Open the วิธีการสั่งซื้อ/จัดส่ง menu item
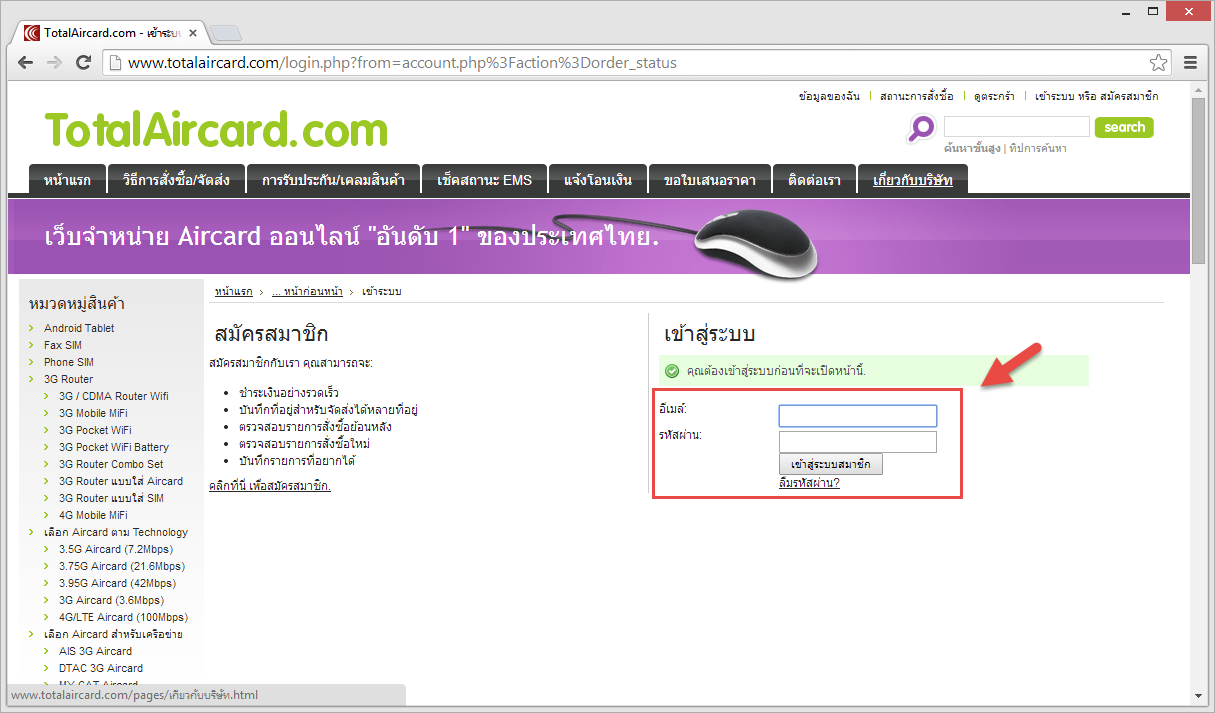 176,180
